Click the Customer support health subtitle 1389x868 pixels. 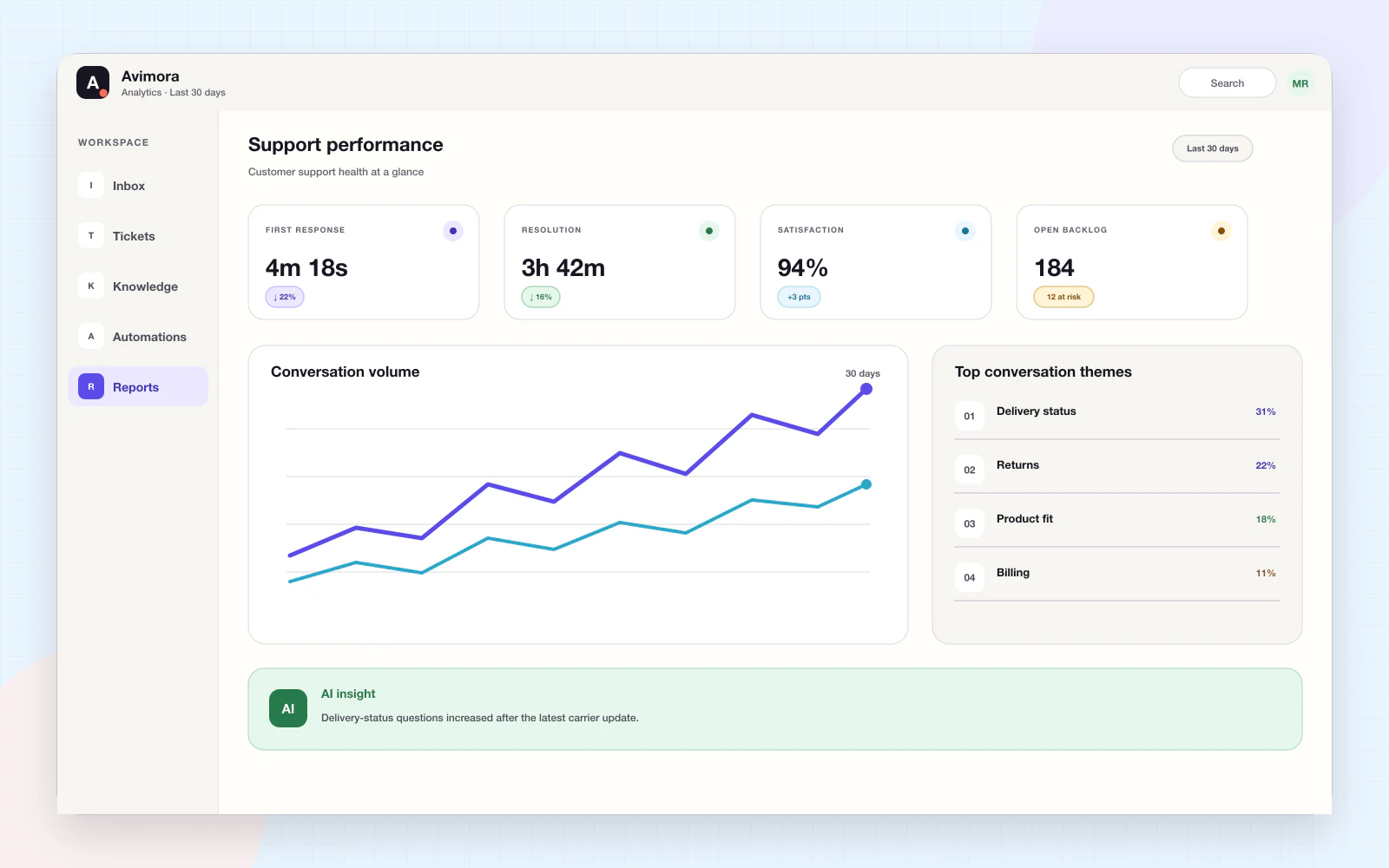click(x=336, y=172)
